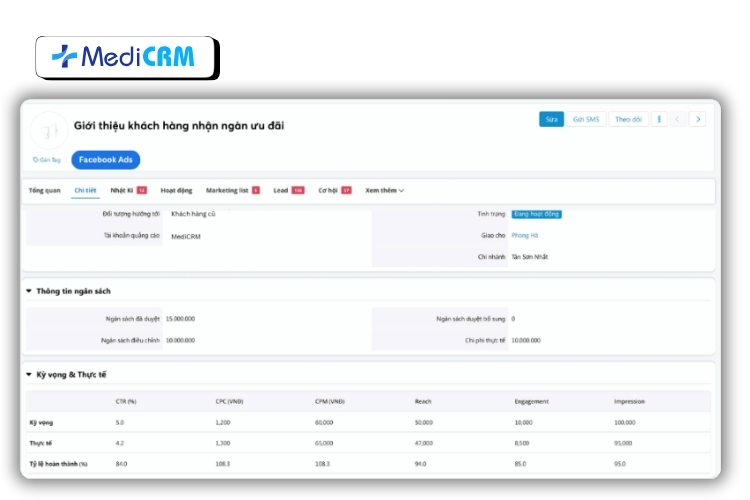This screenshot has width=750, height=500.
Task: Click the MediCRM ad account value
Action: (186, 236)
